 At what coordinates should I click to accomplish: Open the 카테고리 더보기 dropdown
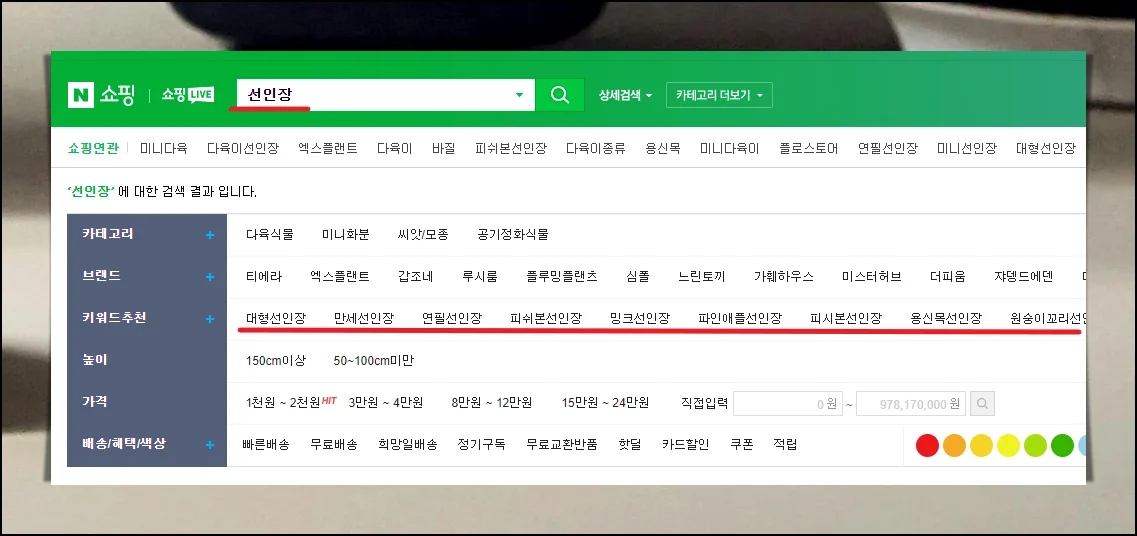719,95
